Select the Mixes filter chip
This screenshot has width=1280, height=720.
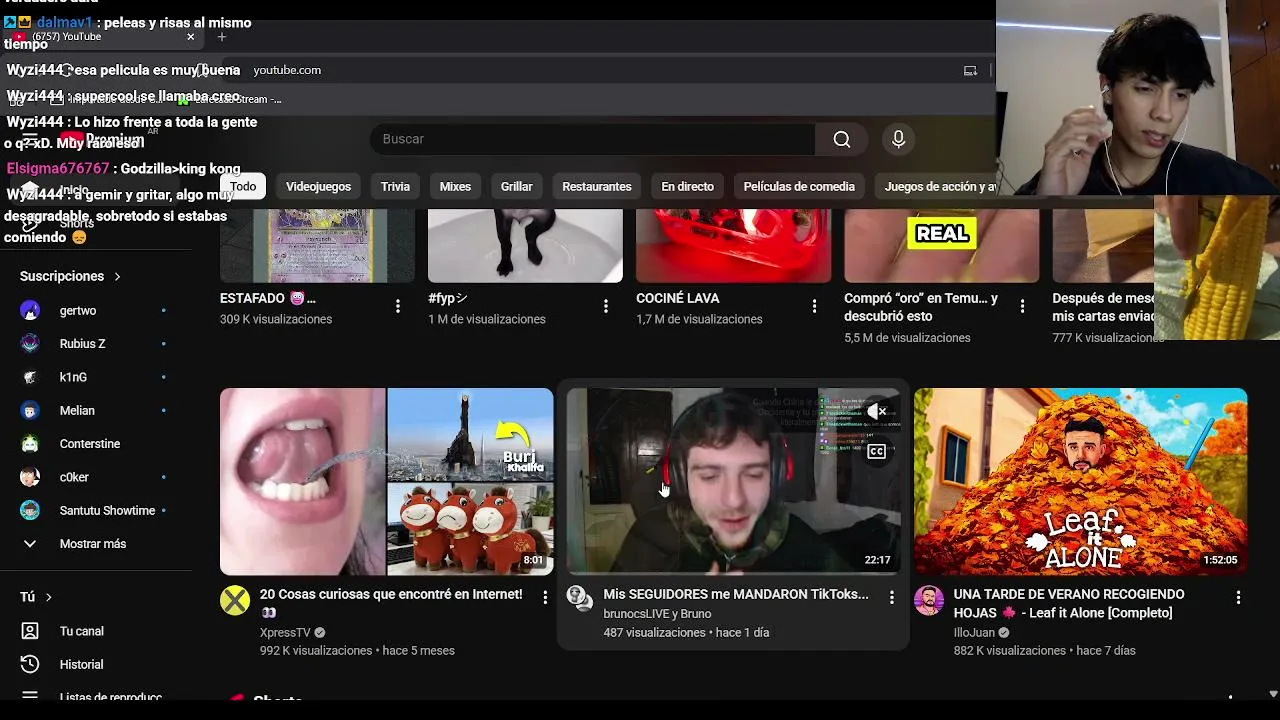click(455, 186)
